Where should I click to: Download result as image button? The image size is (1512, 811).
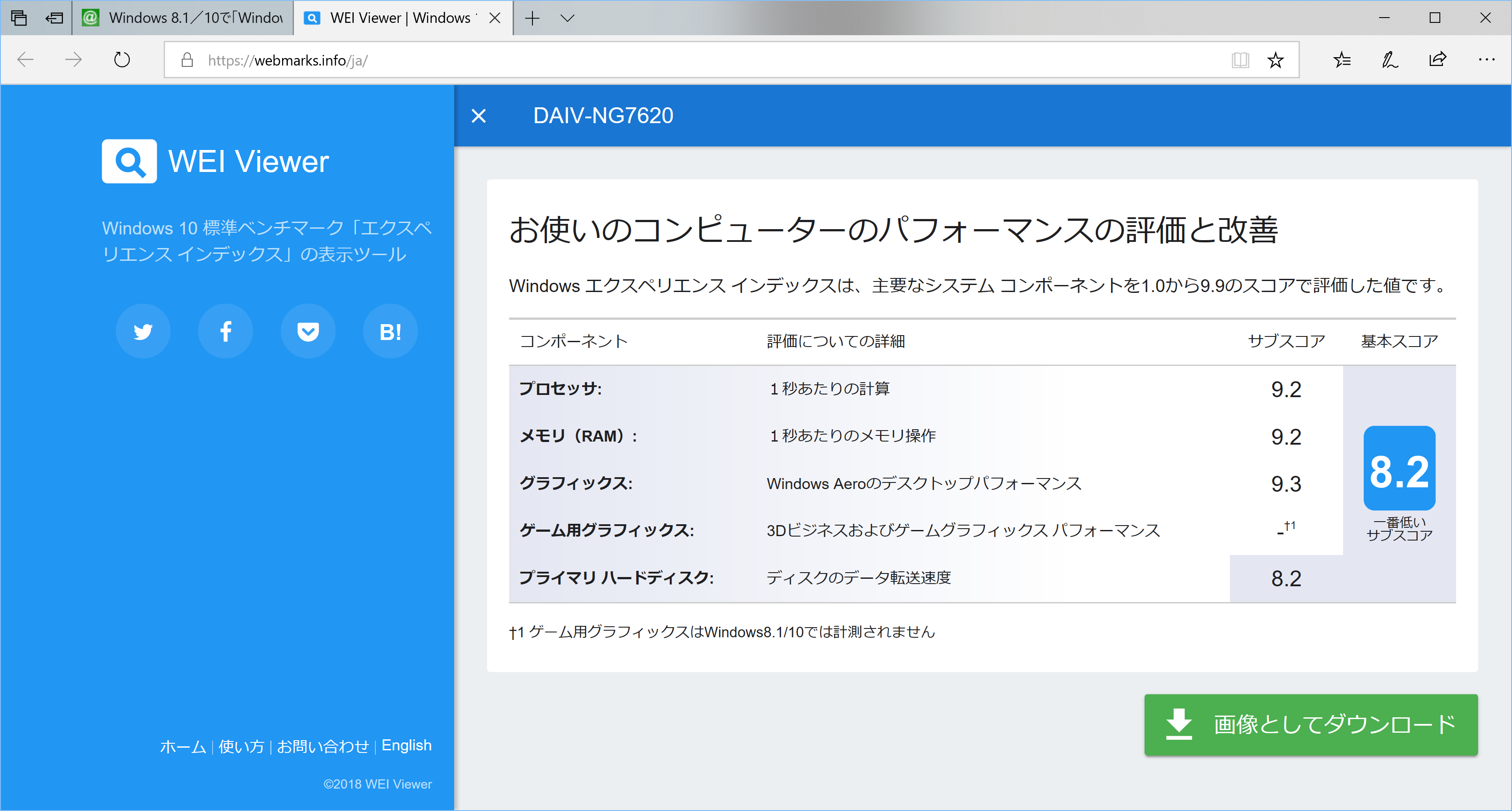[1310, 725]
